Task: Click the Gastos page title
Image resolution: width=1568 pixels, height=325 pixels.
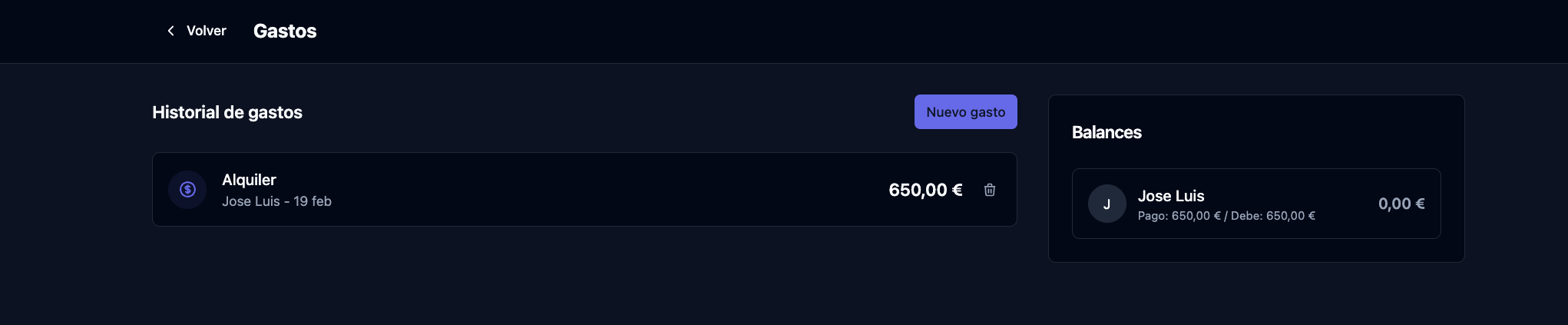Action: [285, 31]
